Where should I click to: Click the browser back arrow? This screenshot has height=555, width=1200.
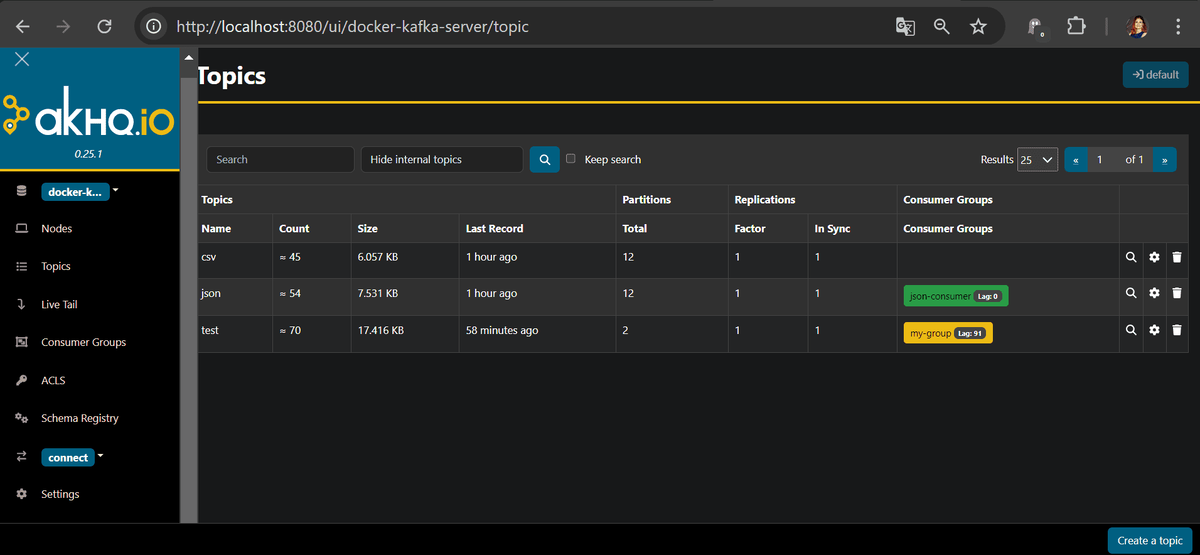23,27
